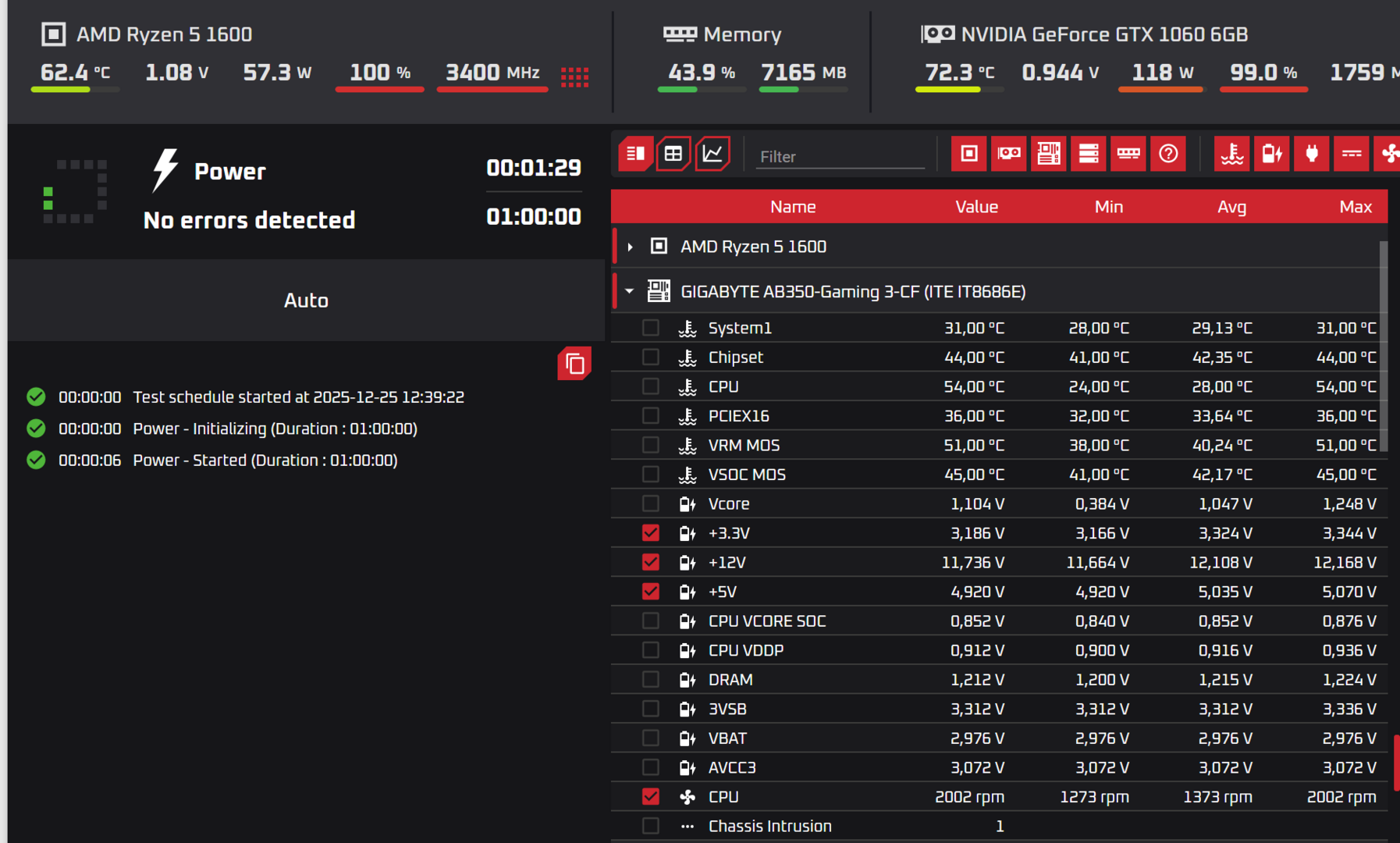Toggle the CPU sensor filter icon
Image resolution: width=1400 pixels, height=843 pixels.
pyautogui.click(x=969, y=154)
